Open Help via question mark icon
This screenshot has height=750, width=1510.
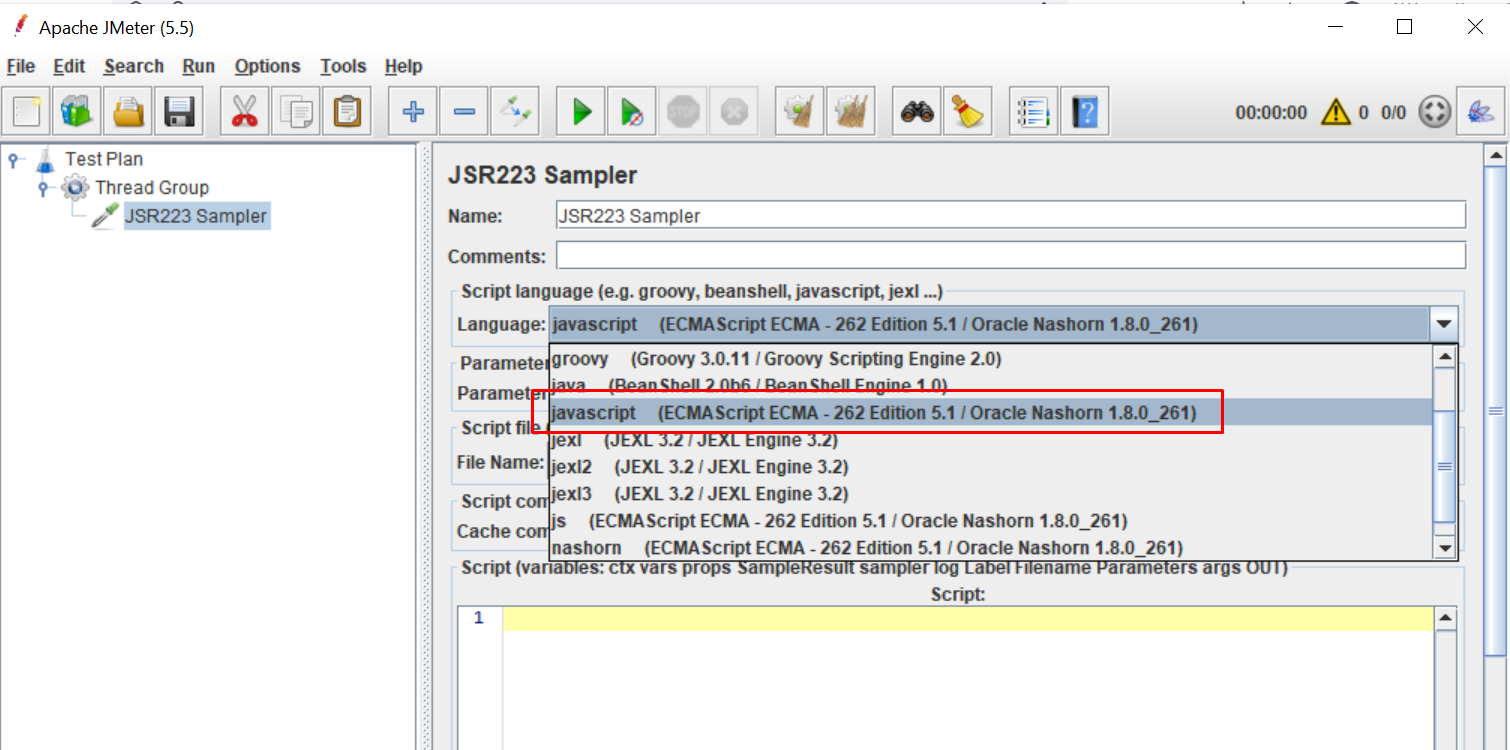tap(1085, 110)
